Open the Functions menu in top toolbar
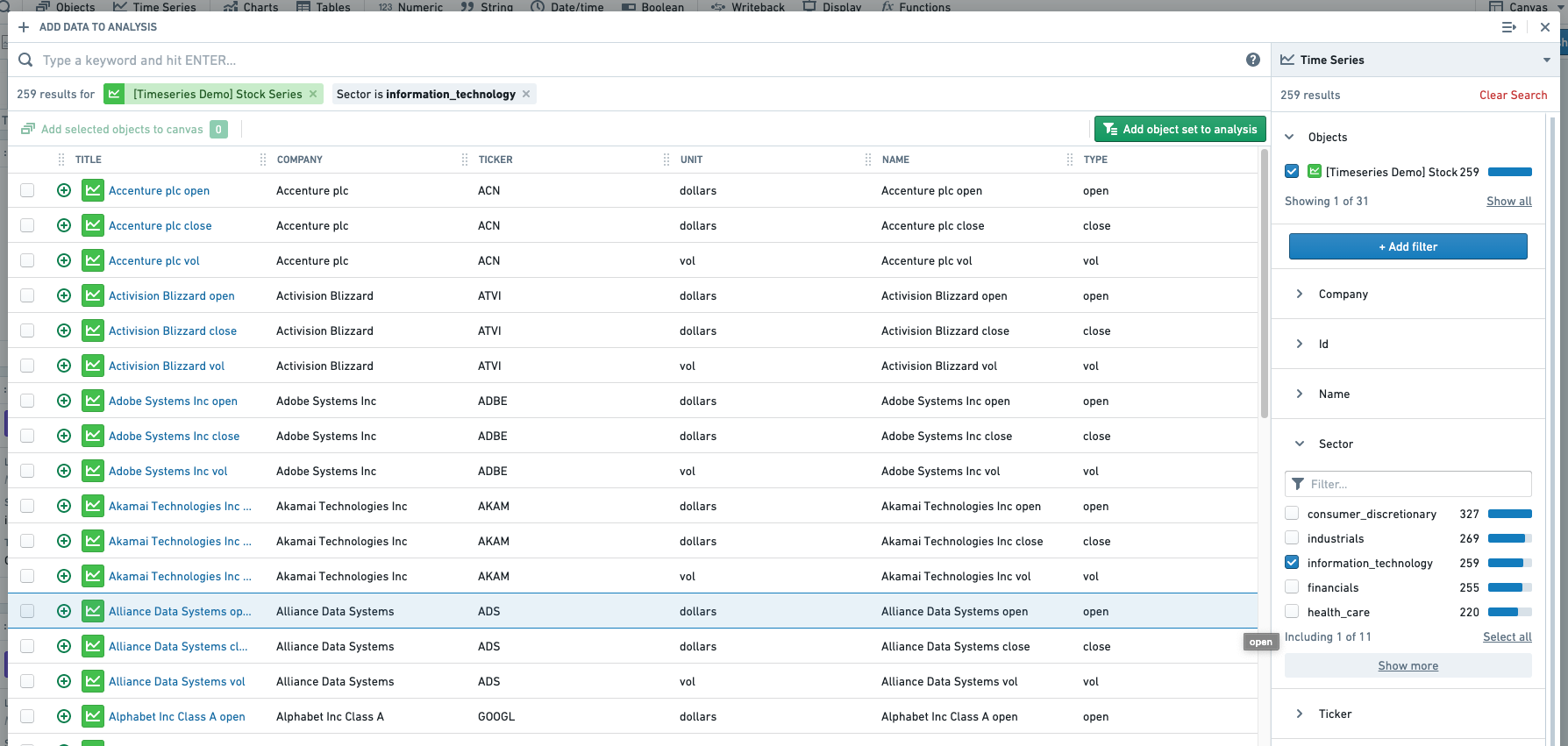 point(916,6)
